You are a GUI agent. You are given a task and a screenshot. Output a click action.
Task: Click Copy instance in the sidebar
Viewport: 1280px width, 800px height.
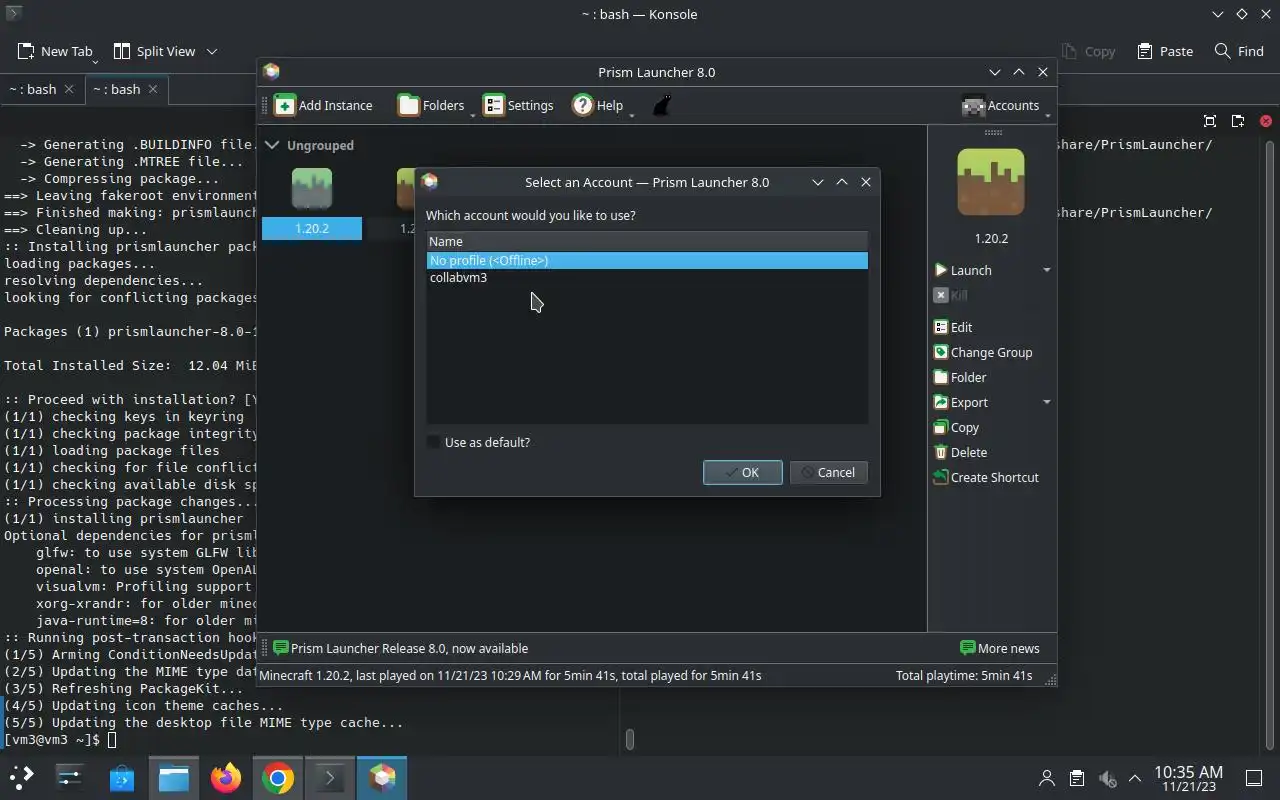point(956,427)
